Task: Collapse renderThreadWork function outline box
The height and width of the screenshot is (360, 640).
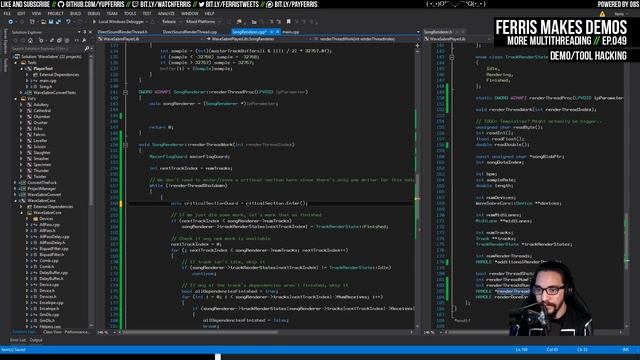Action: 125,145
